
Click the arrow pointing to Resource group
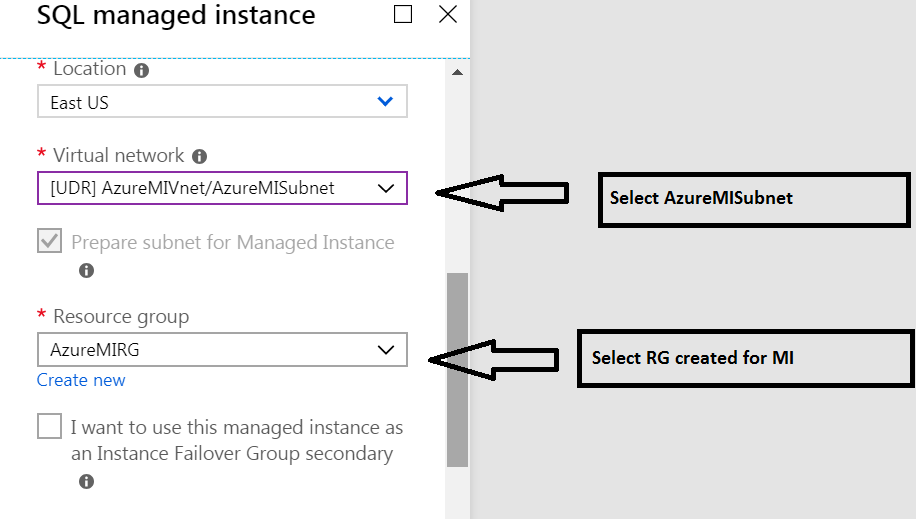point(494,360)
